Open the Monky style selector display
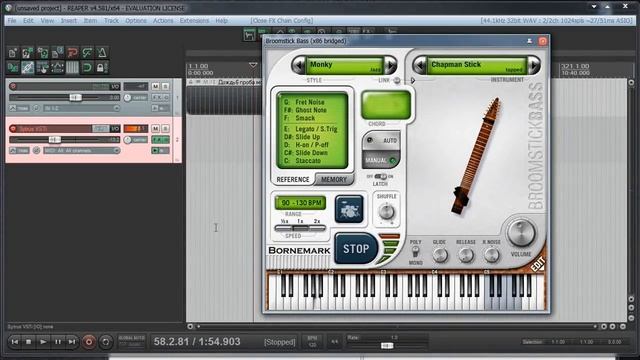This screenshot has width=640, height=360. 345,65
